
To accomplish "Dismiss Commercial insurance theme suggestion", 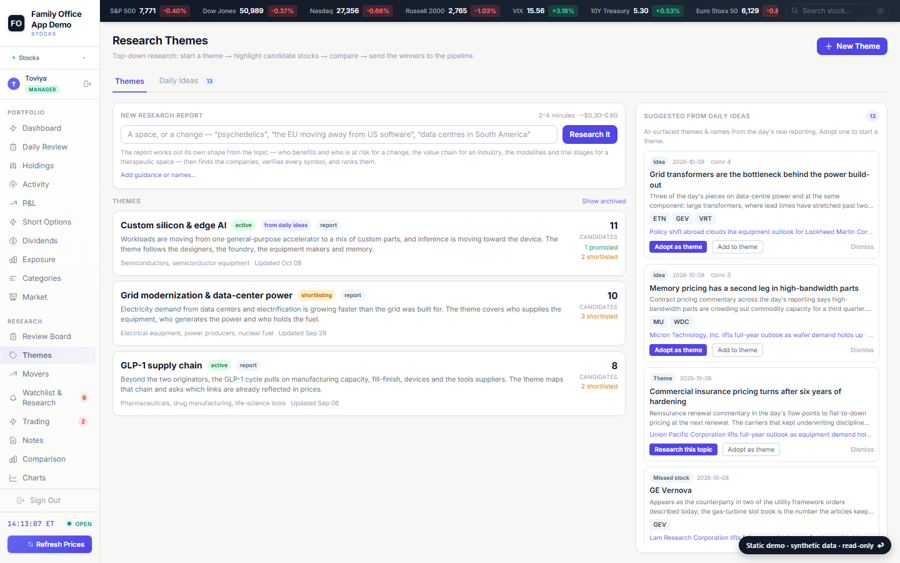I will 862,449.
